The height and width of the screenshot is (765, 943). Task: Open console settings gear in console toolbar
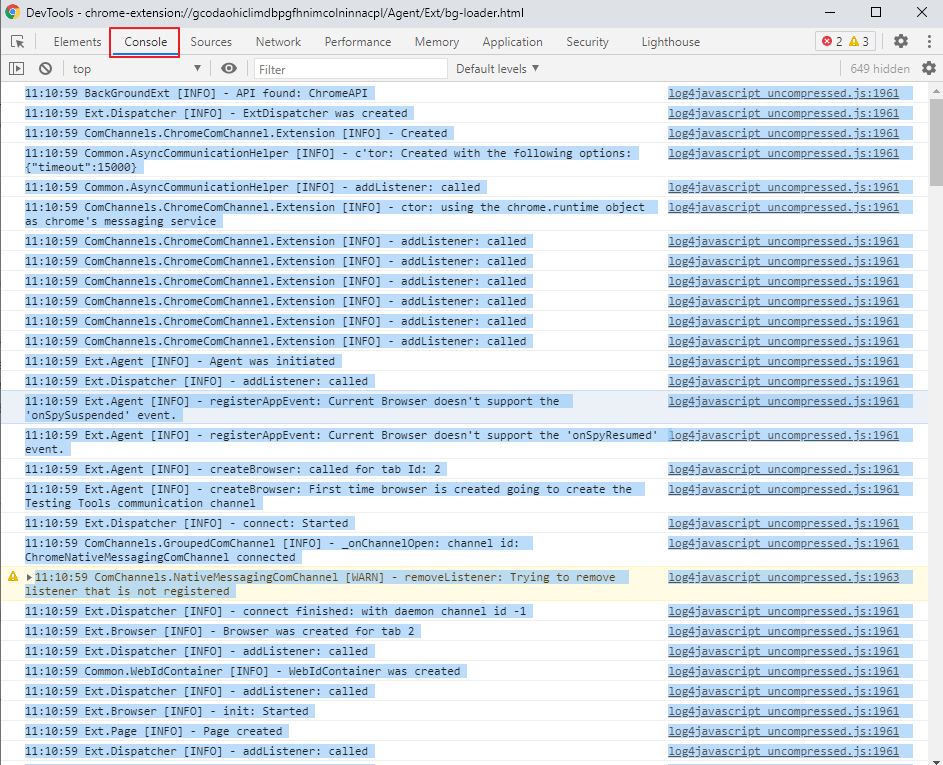[x=929, y=68]
